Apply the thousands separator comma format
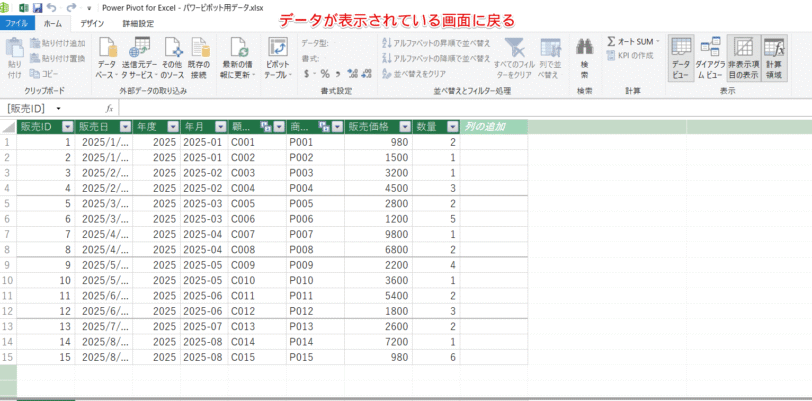The height and width of the screenshot is (401, 812). 338,74
